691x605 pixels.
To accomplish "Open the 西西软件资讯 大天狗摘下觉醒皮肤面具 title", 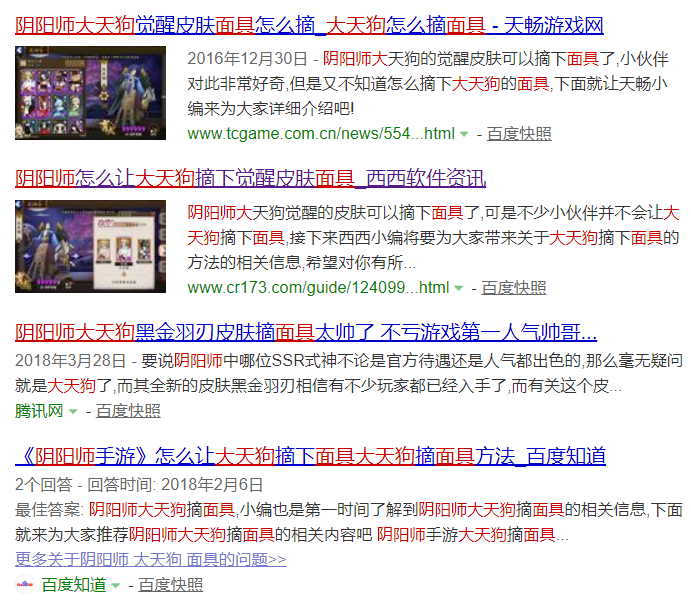I will point(250,178).
